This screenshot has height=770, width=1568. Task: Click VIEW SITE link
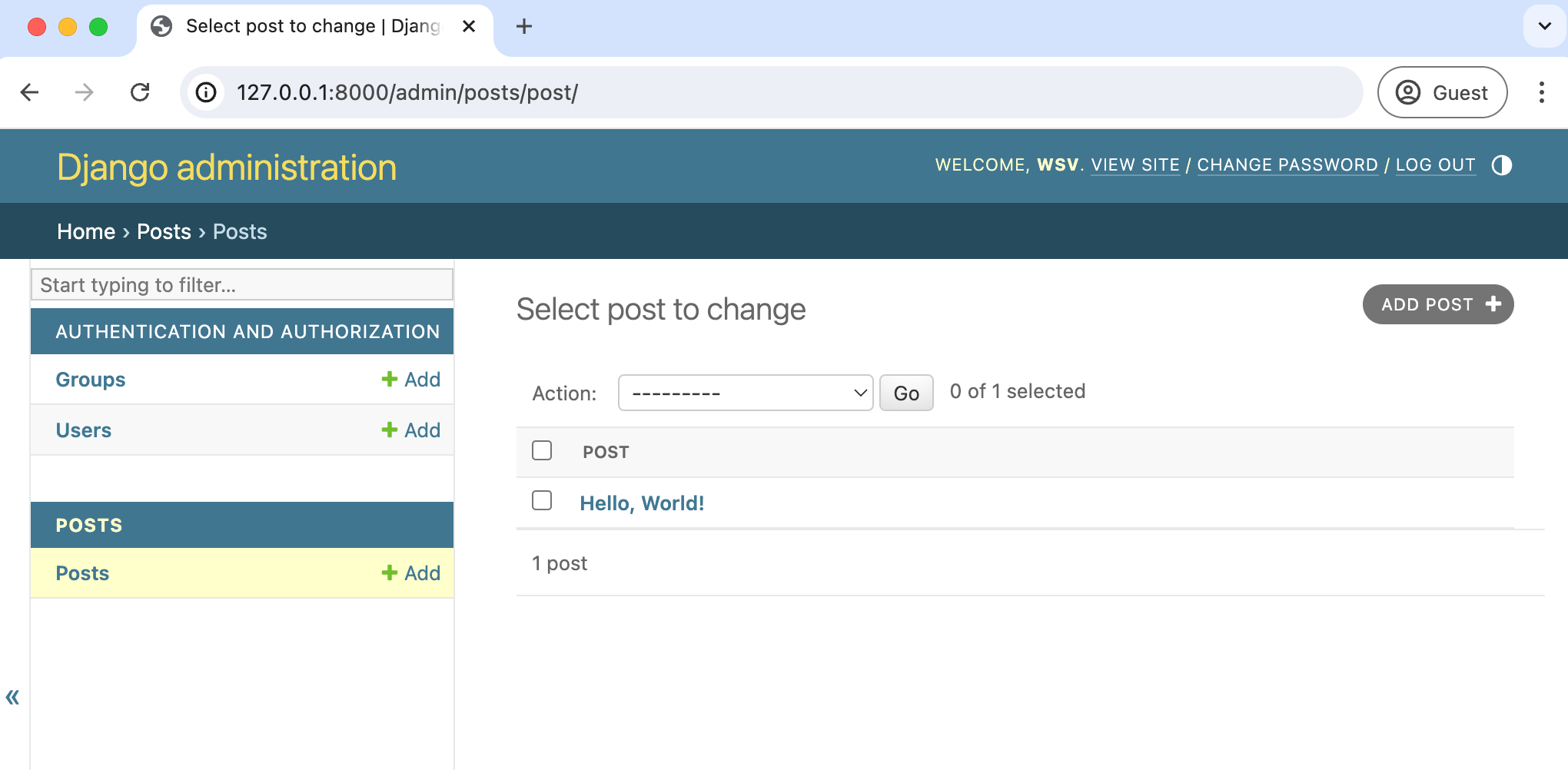(1135, 165)
